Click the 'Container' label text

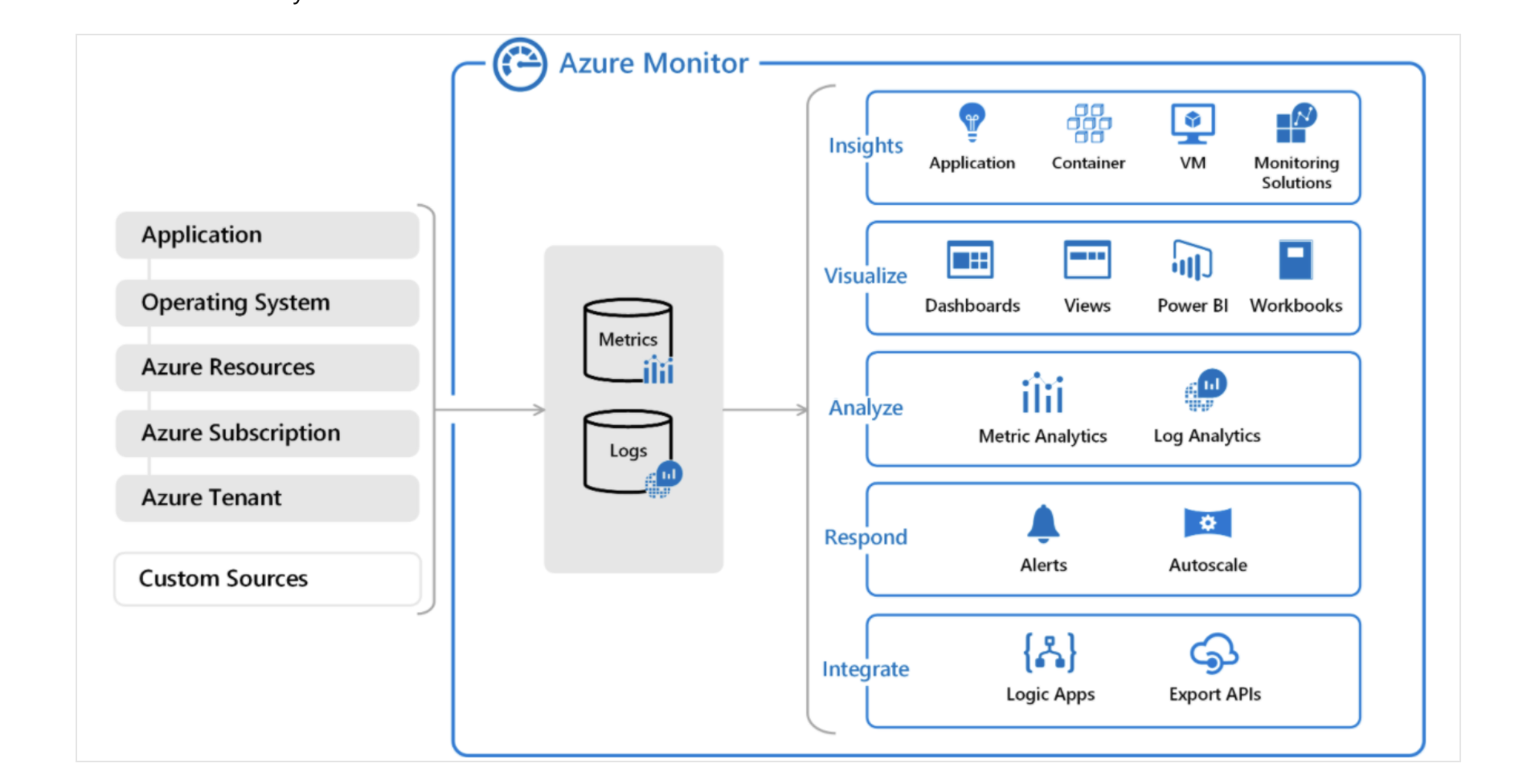click(x=1088, y=163)
